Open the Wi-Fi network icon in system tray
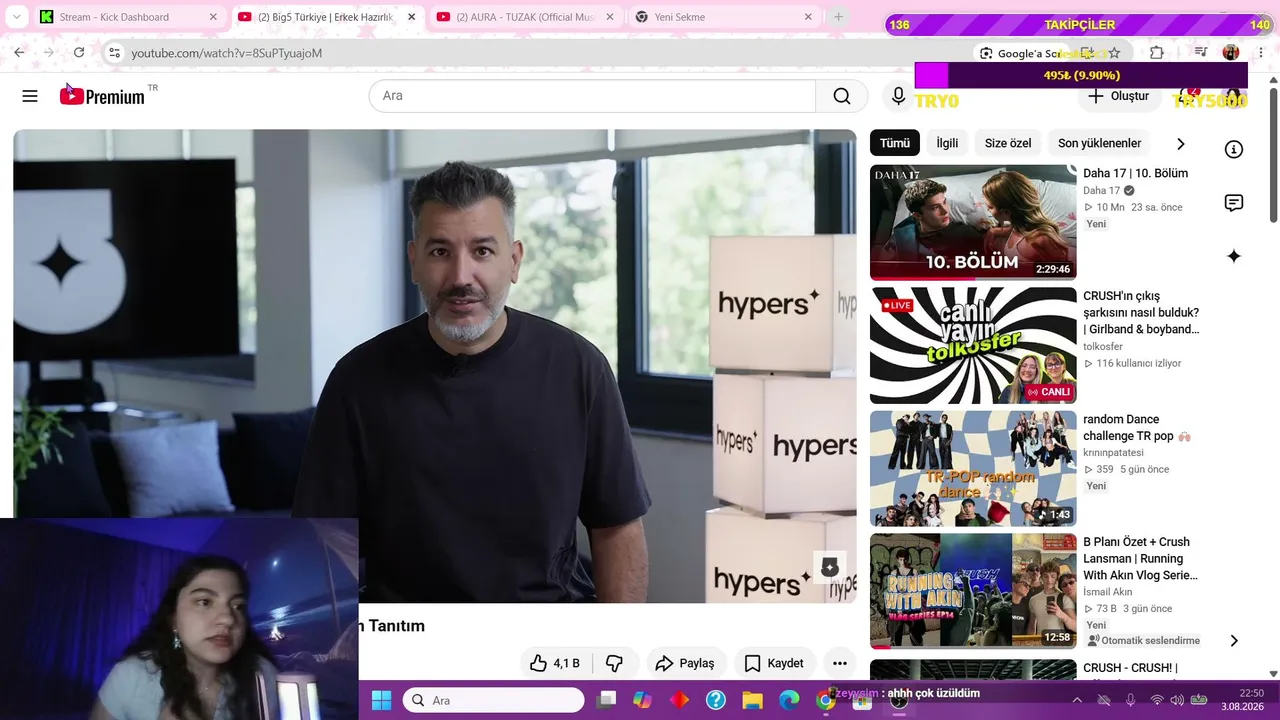 (1156, 700)
